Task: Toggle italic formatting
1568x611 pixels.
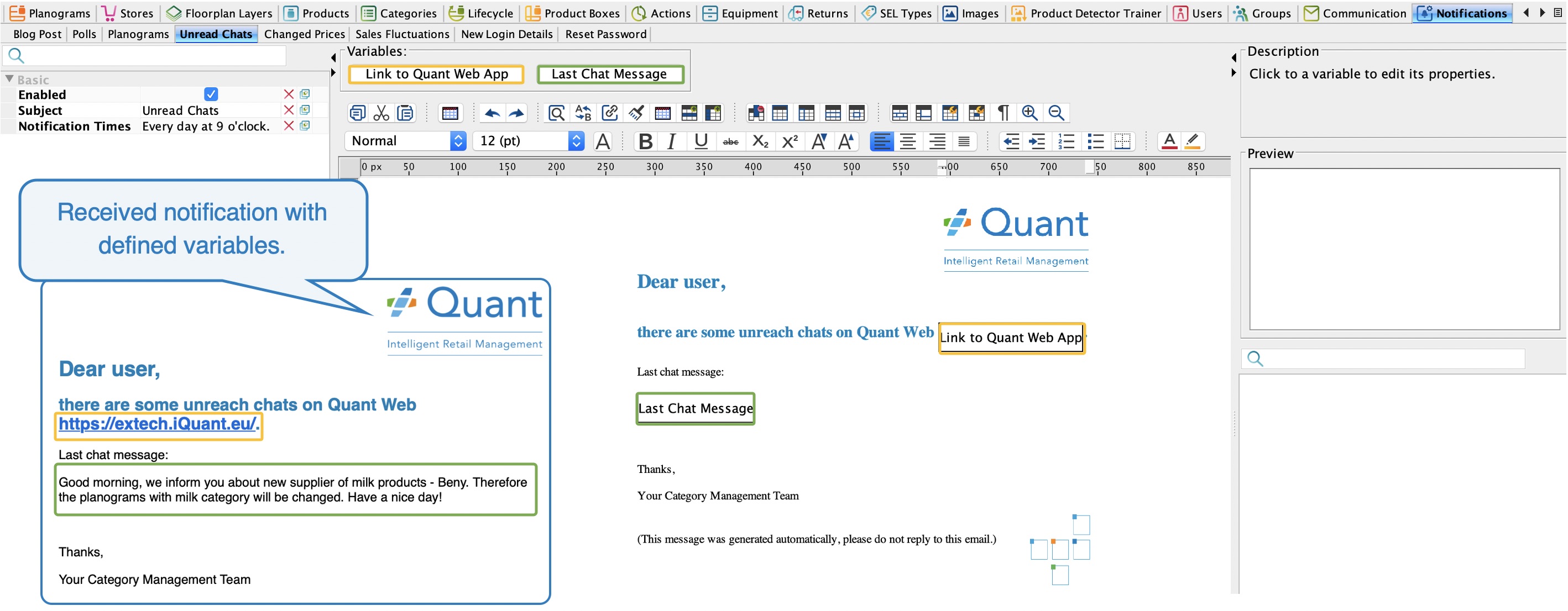Action: (x=671, y=141)
